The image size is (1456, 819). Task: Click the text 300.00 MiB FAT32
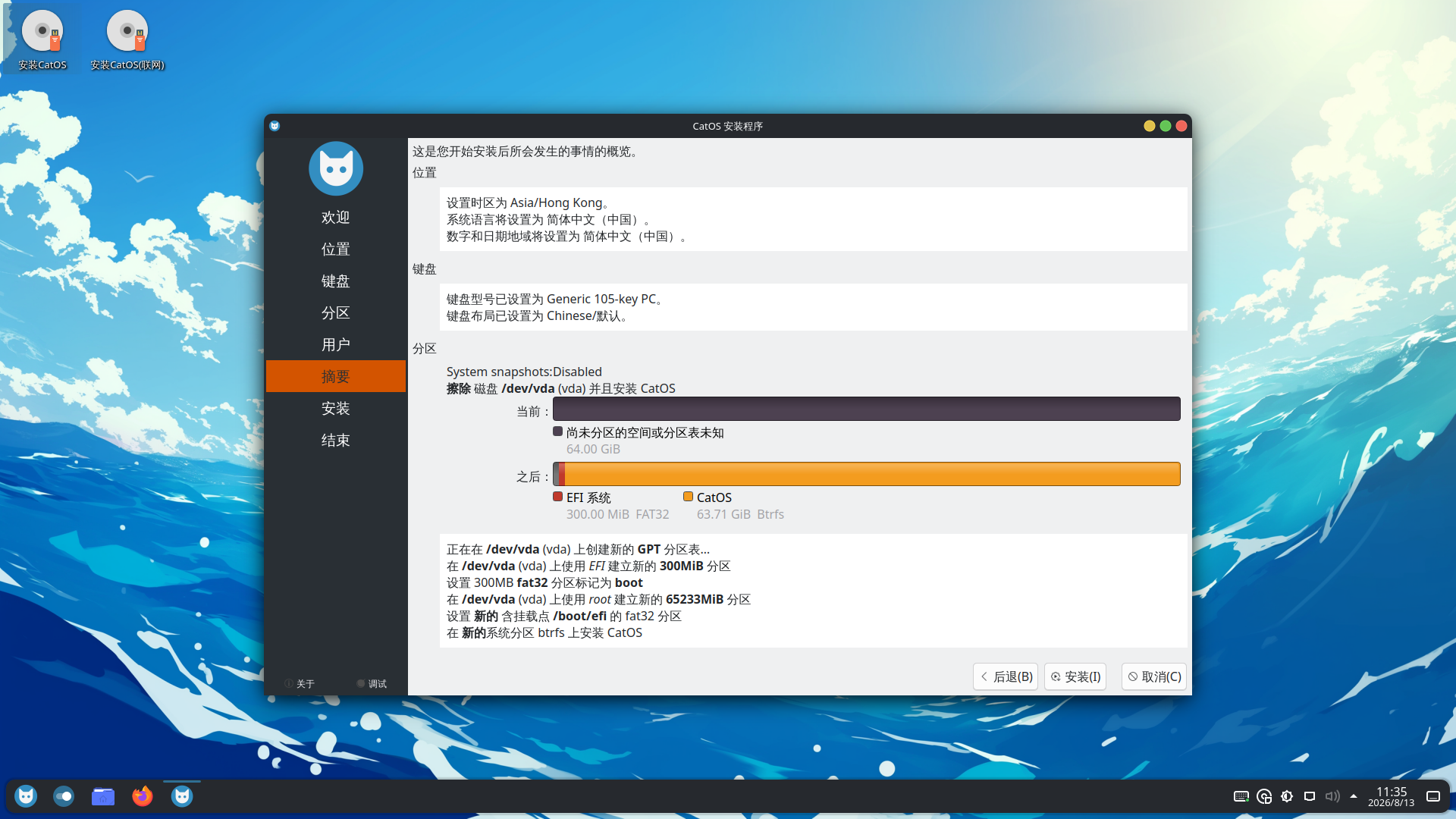coord(617,514)
